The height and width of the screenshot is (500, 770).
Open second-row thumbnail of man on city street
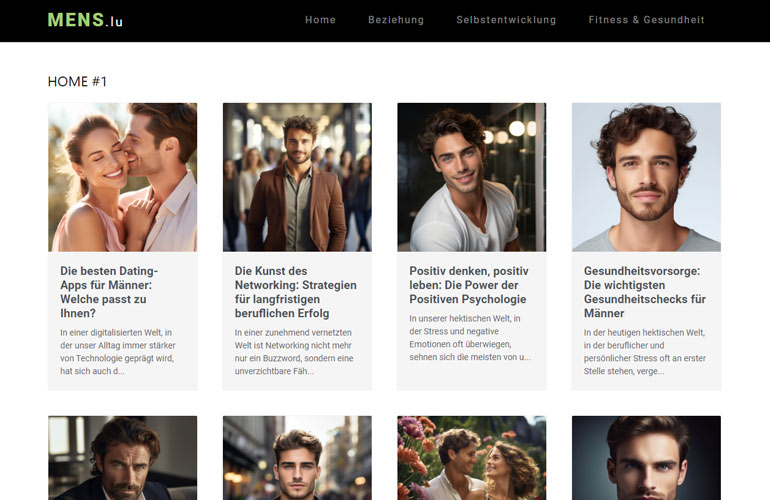pos(297,458)
